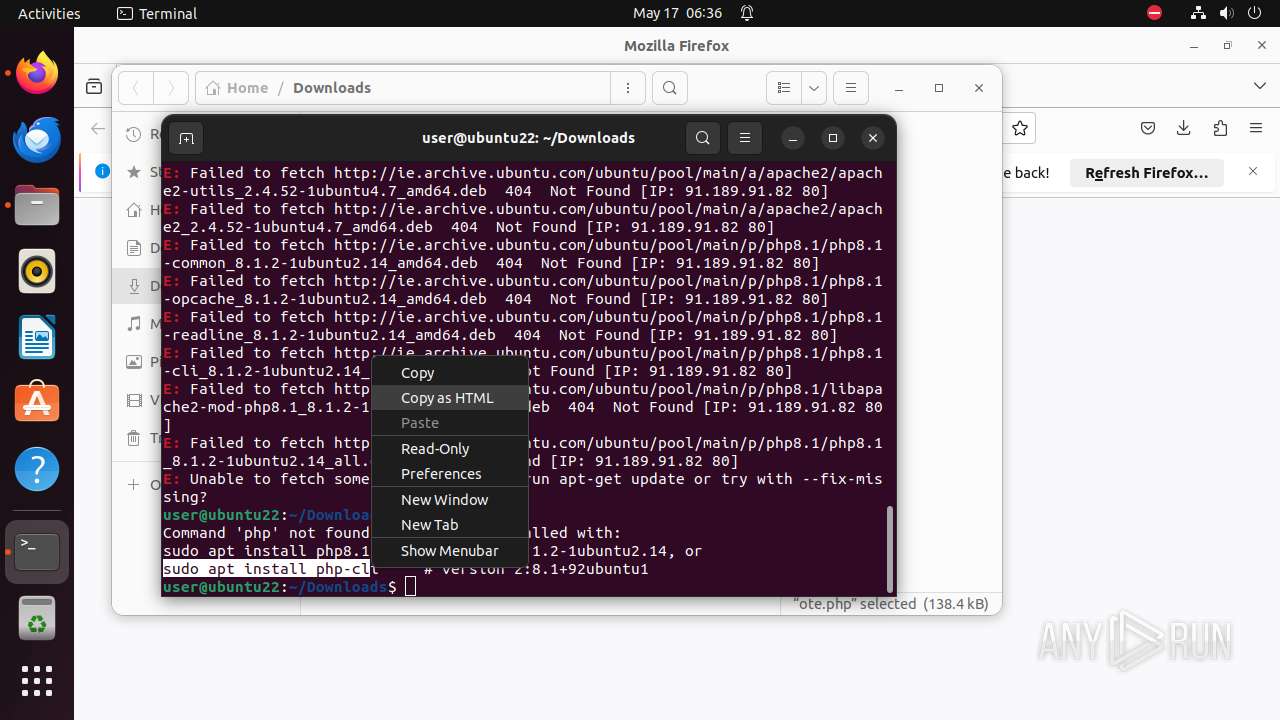
Task: Expand the Files view options dropdown
Action: 814,88
